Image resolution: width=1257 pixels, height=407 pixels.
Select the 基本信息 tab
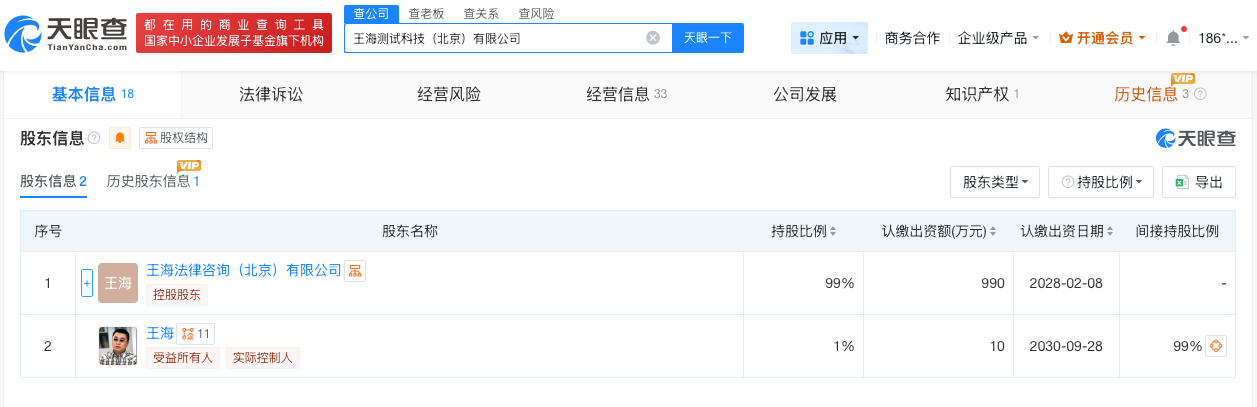(x=93, y=94)
